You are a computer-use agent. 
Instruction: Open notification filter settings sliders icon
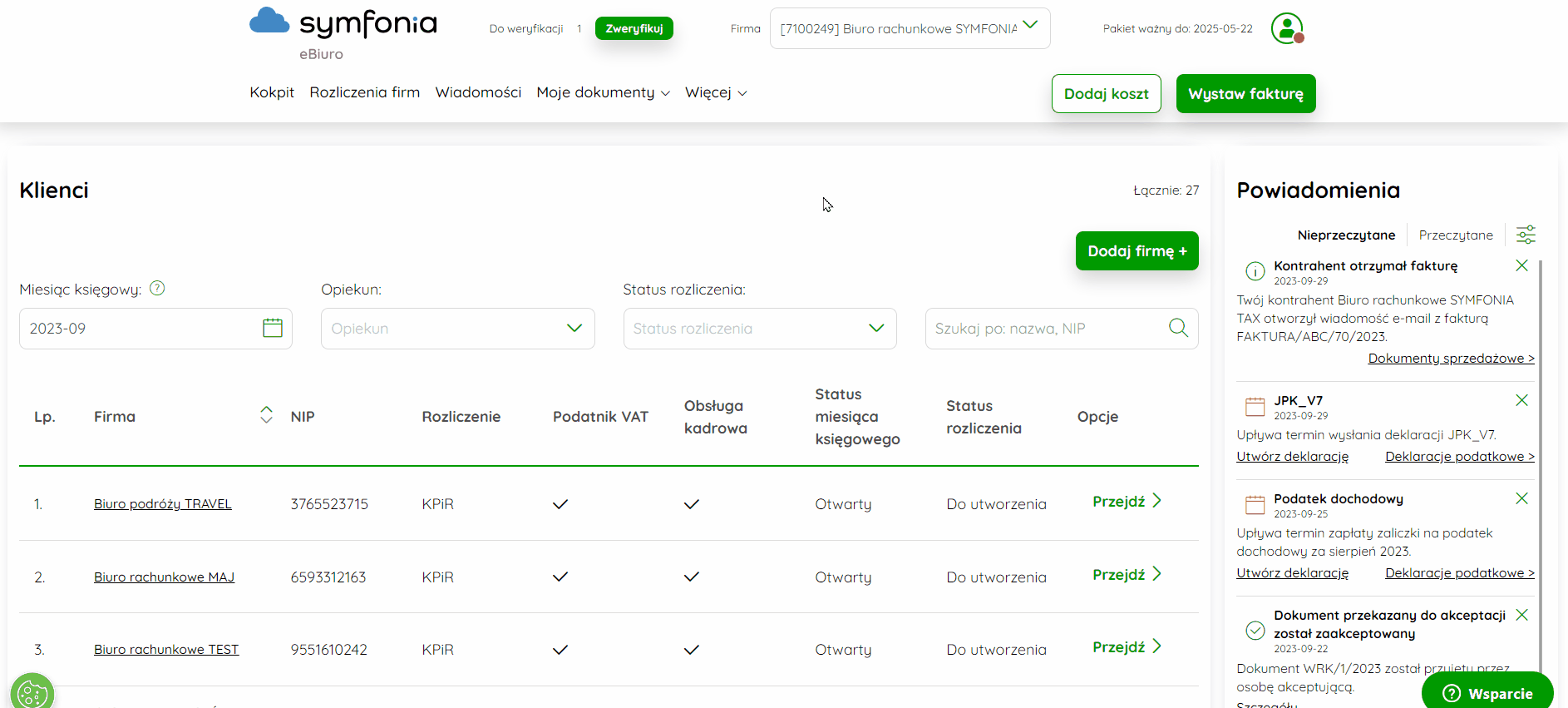pos(1526,235)
